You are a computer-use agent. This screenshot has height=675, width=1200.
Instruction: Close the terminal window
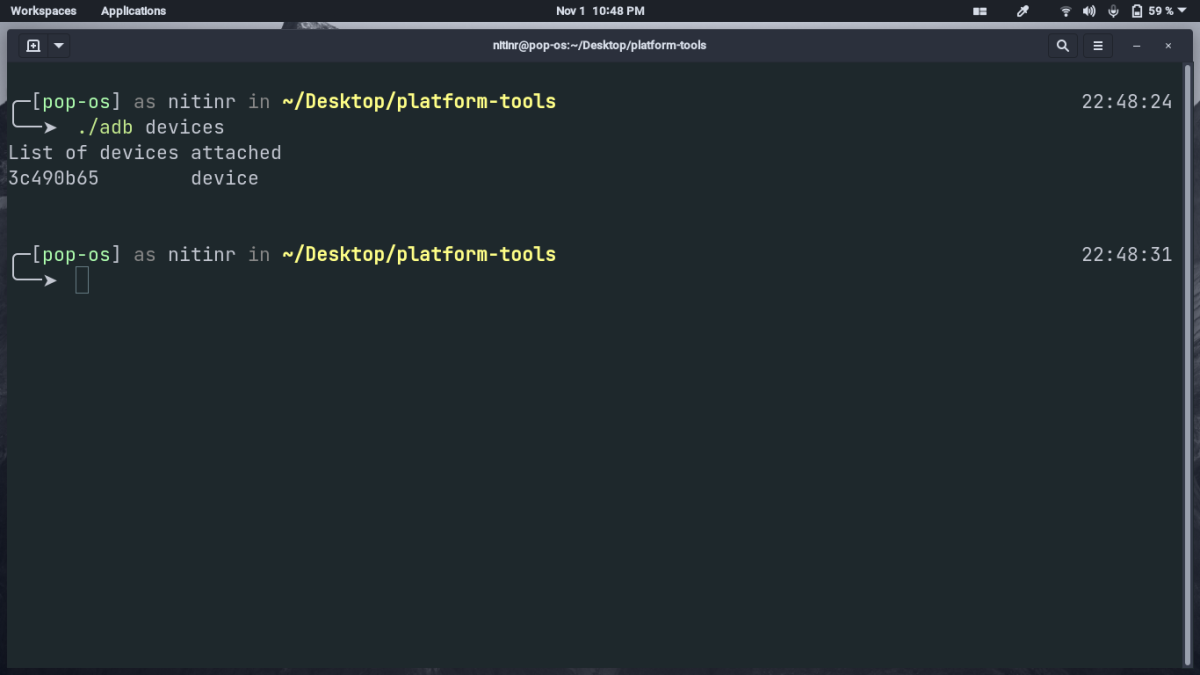coord(1168,45)
